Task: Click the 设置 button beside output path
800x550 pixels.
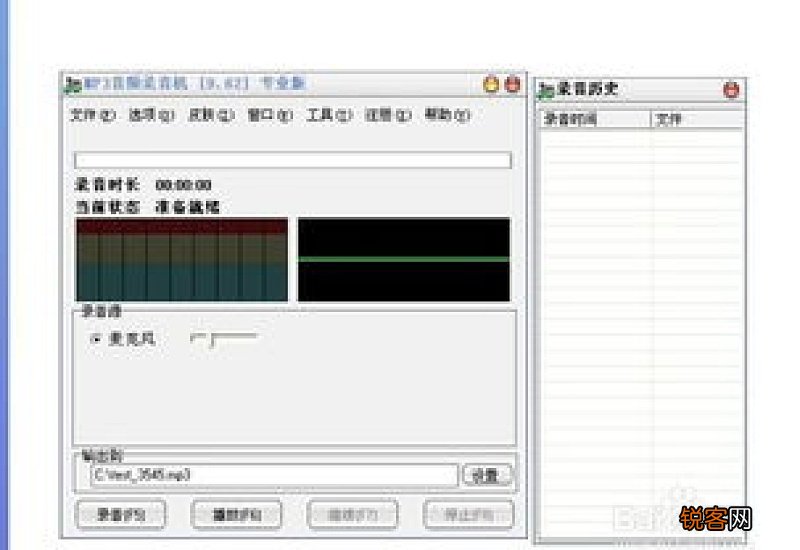Action: (487, 476)
